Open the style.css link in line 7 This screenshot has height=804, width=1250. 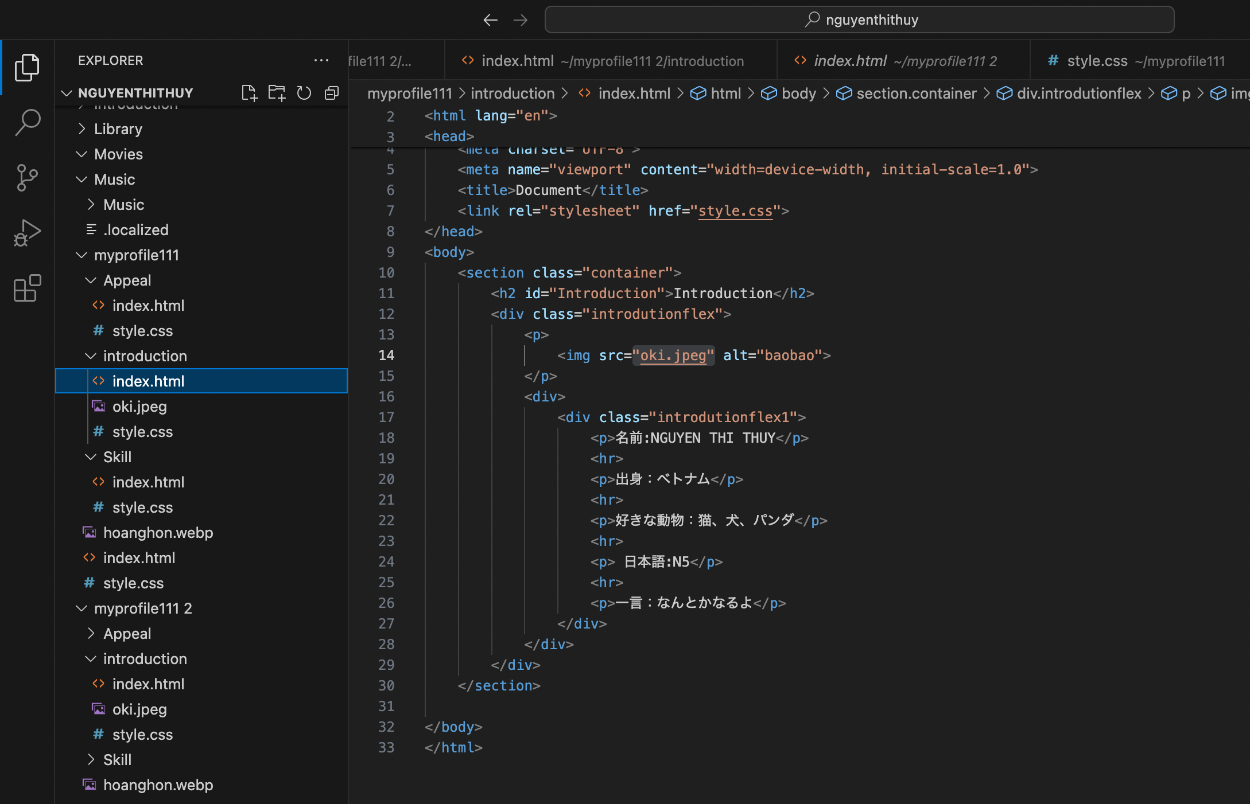point(735,211)
